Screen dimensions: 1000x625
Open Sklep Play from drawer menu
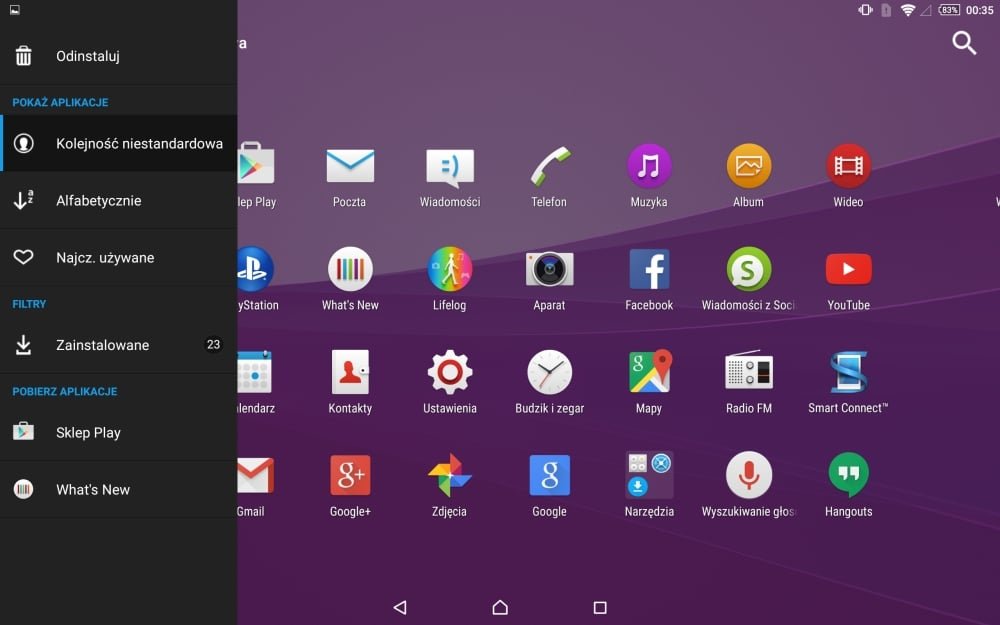pos(119,432)
